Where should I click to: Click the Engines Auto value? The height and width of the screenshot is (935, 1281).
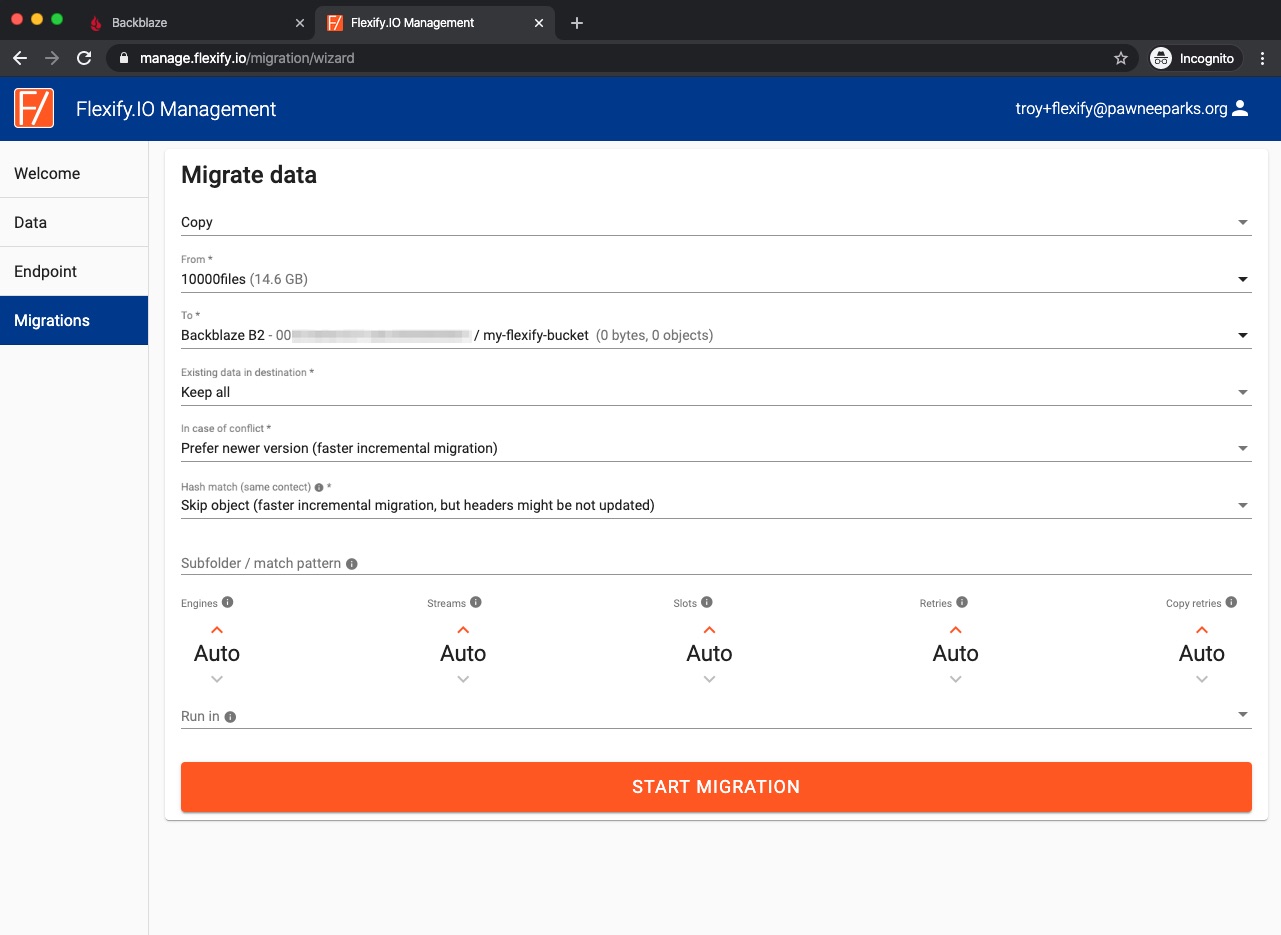pos(217,653)
